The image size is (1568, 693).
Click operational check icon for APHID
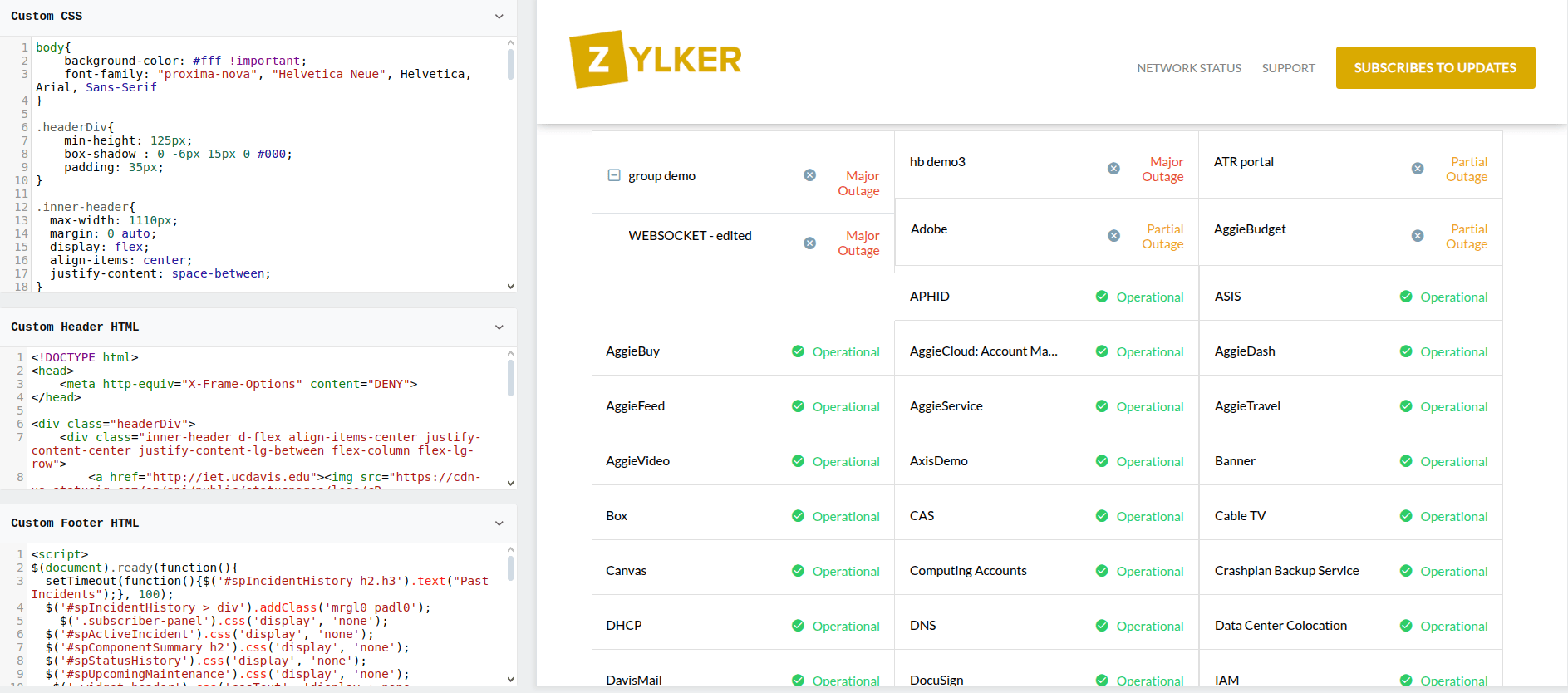[x=1102, y=297]
